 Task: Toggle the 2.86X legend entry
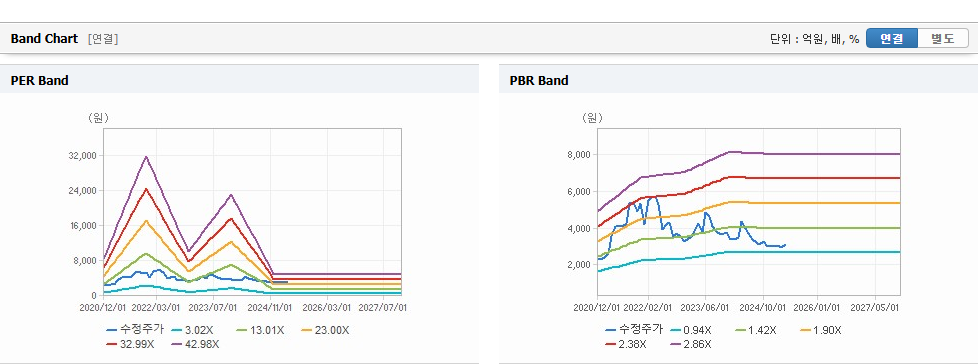click(691, 343)
